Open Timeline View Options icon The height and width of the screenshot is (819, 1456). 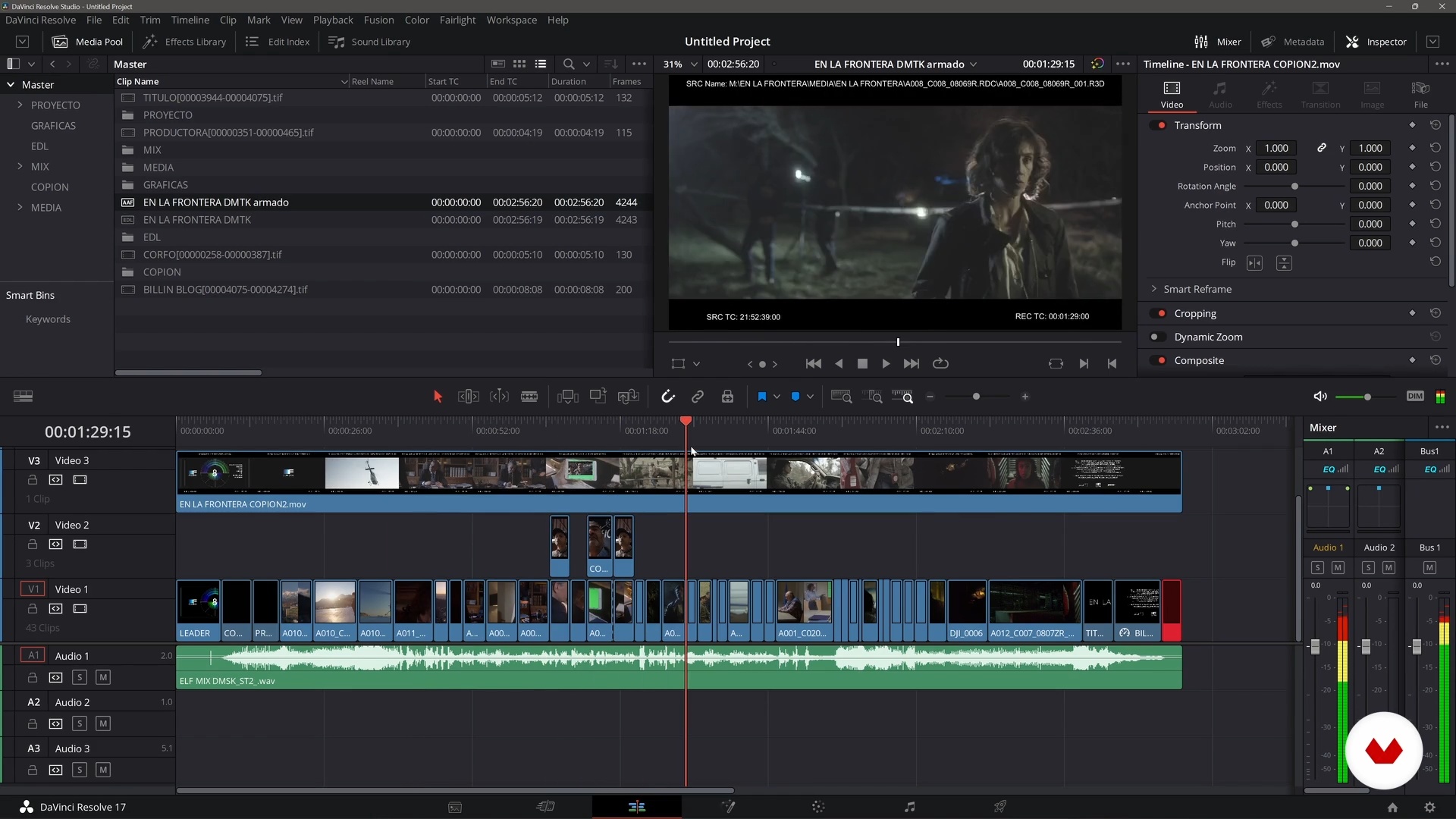pos(24,396)
